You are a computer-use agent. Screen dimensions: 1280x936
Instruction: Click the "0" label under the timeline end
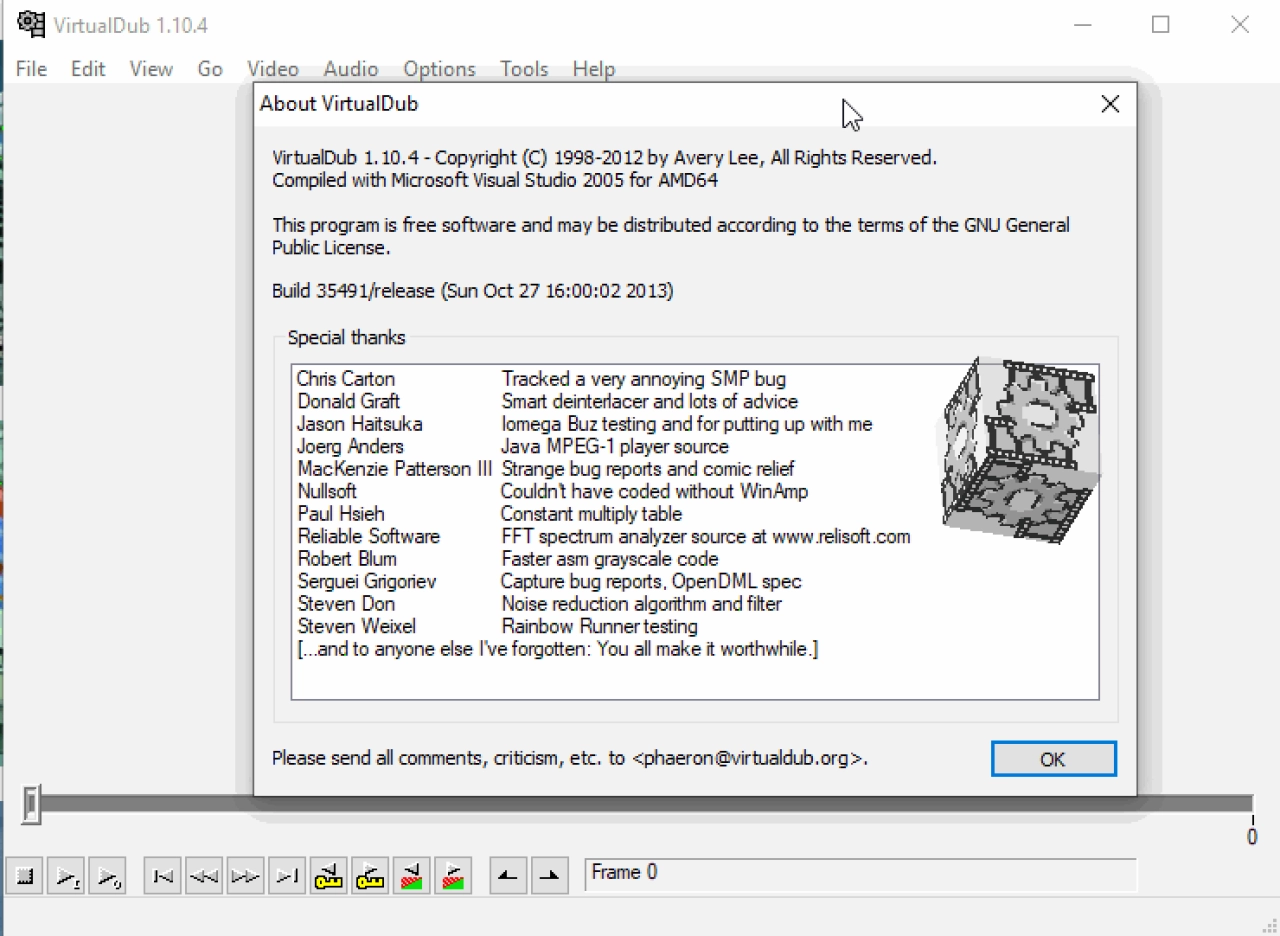click(1251, 838)
